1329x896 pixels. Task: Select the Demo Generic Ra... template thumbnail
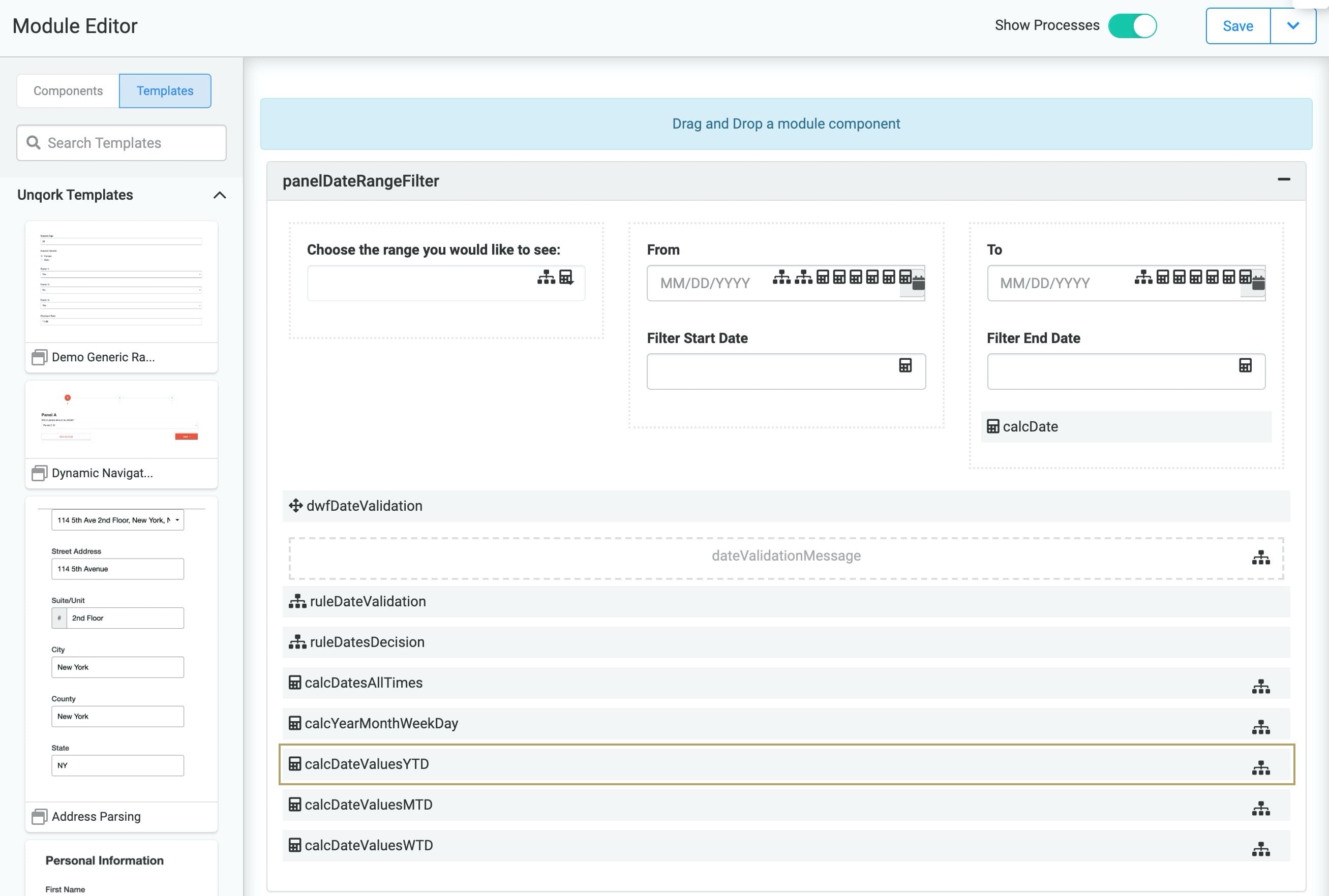click(x=121, y=282)
